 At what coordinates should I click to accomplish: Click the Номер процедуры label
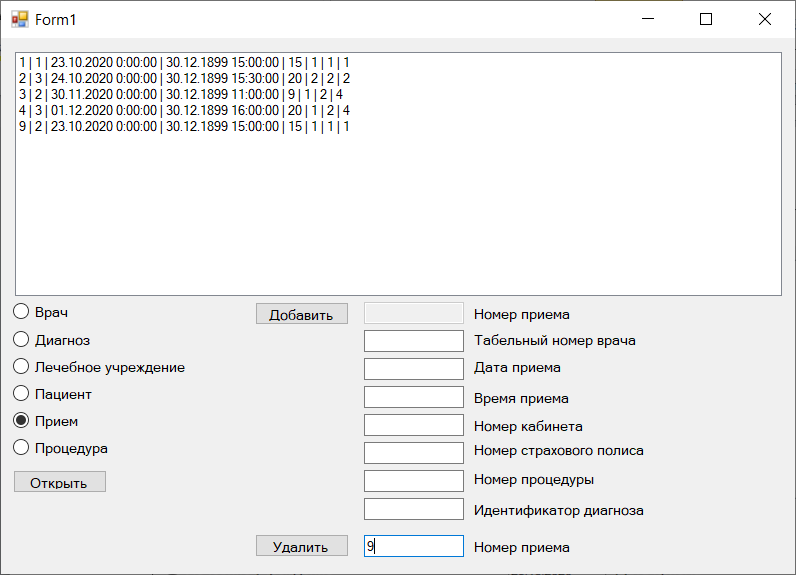click(534, 480)
